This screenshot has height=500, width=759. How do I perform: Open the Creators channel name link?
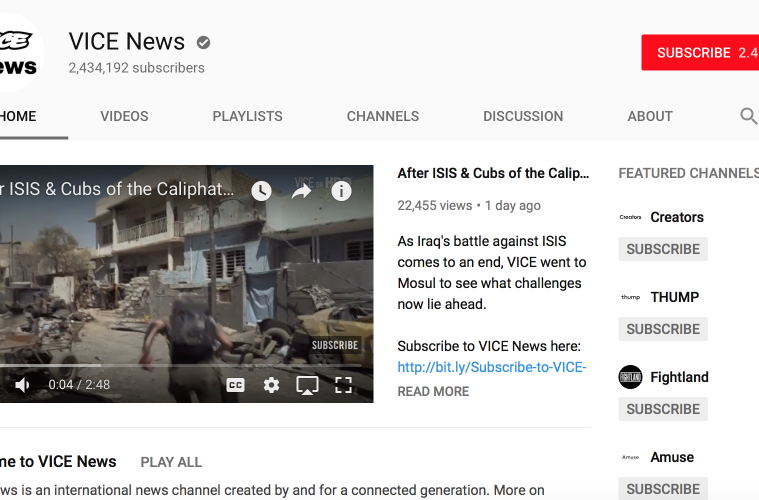[x=677, y=217]
